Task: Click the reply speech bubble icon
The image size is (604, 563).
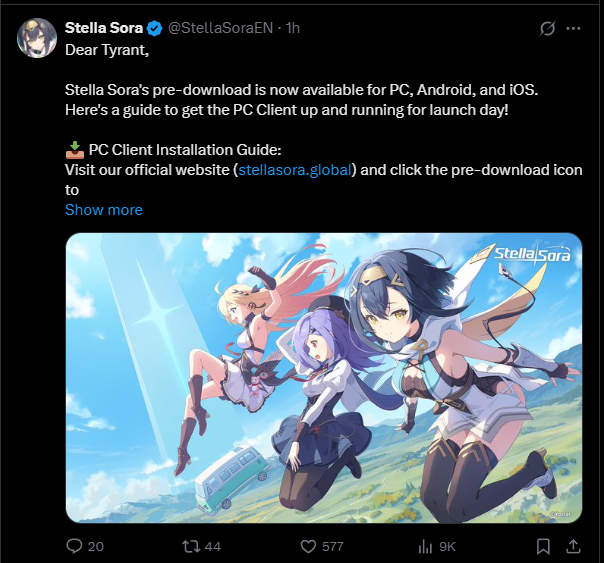Action: [x=74, y=546]
